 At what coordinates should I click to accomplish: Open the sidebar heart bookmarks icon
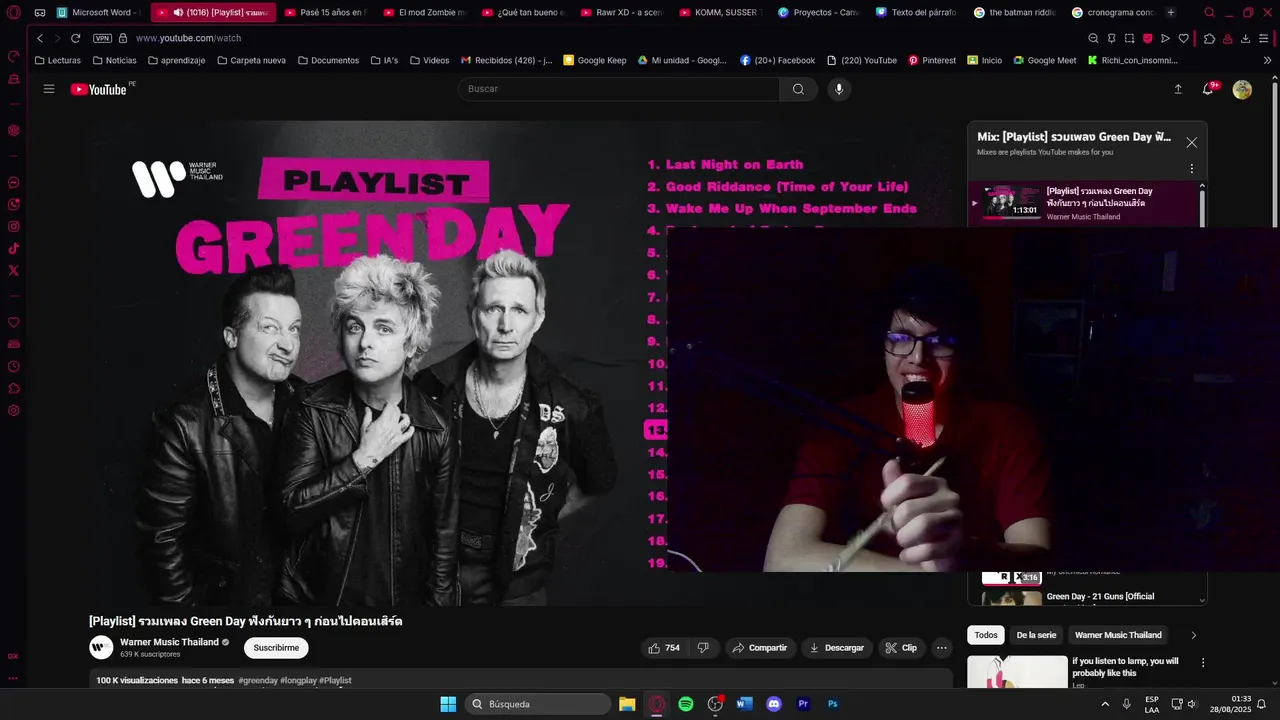click(x=14, y=323)
